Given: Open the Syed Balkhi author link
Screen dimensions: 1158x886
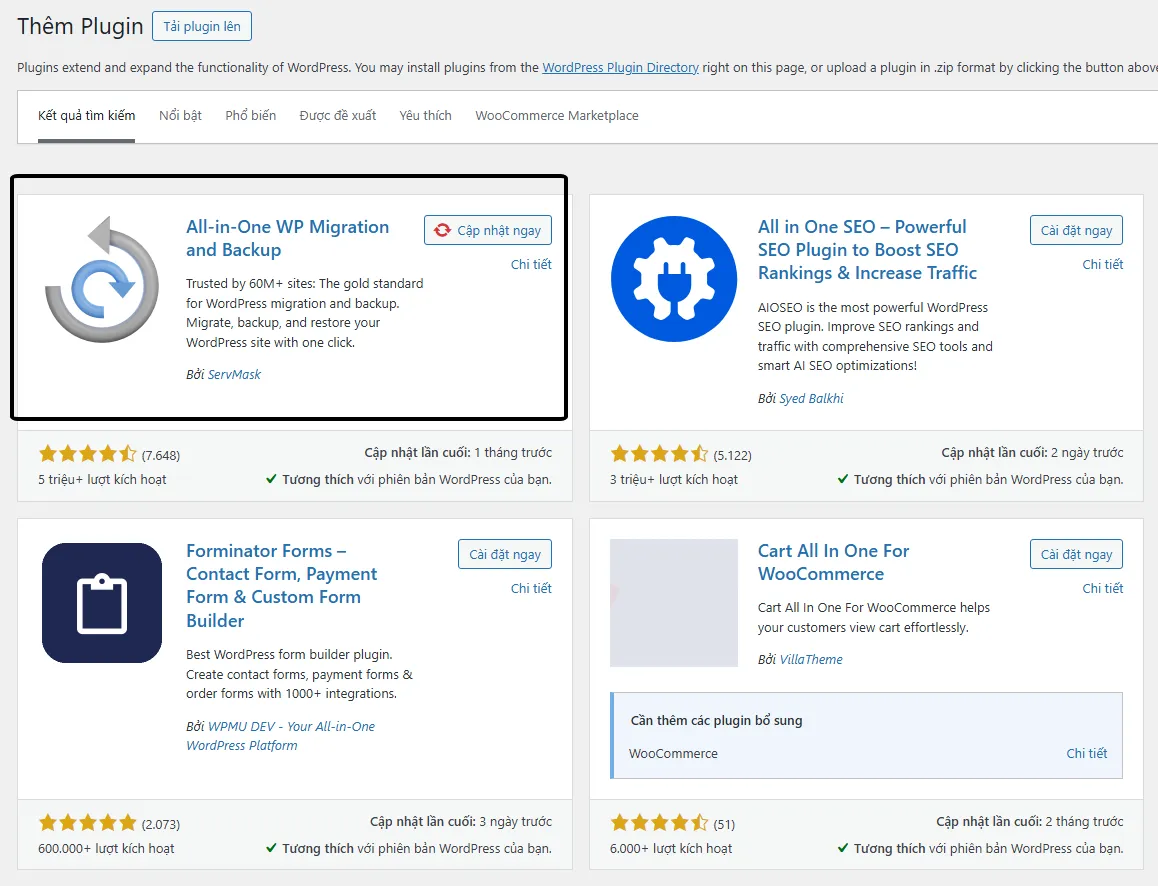Looking at the screenshot, I should [811, 399].
